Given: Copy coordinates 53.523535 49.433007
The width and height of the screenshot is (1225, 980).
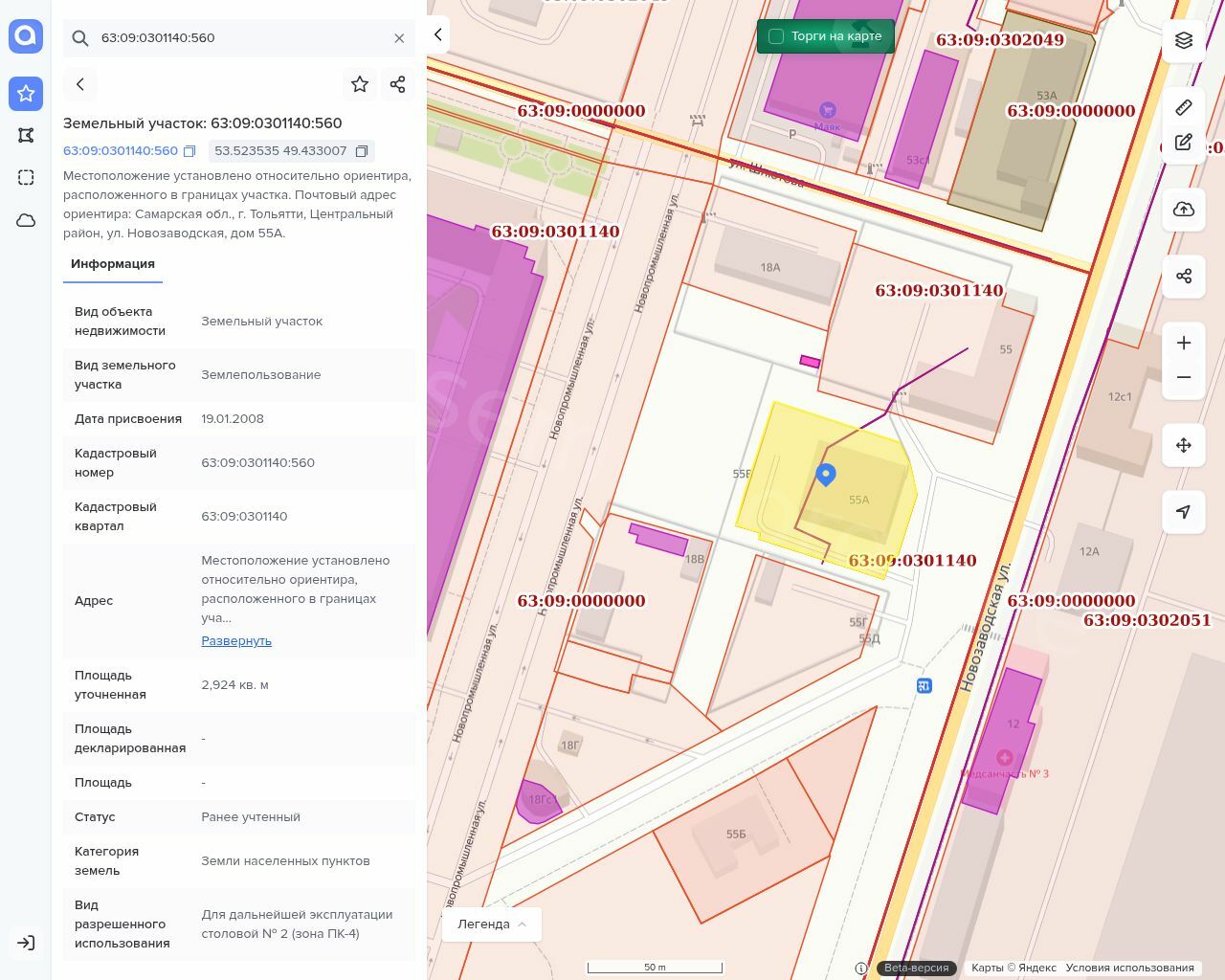Looking at the screenshot, I should 362,151.
